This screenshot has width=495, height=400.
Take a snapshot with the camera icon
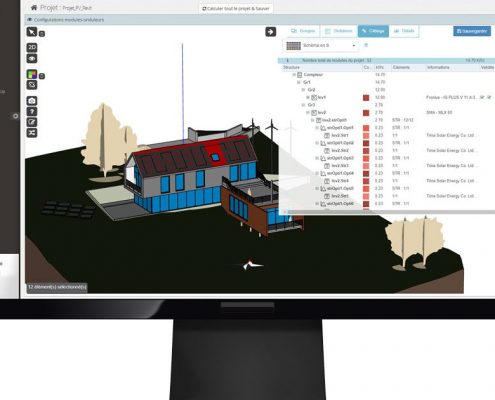click(x=32, y=101)
